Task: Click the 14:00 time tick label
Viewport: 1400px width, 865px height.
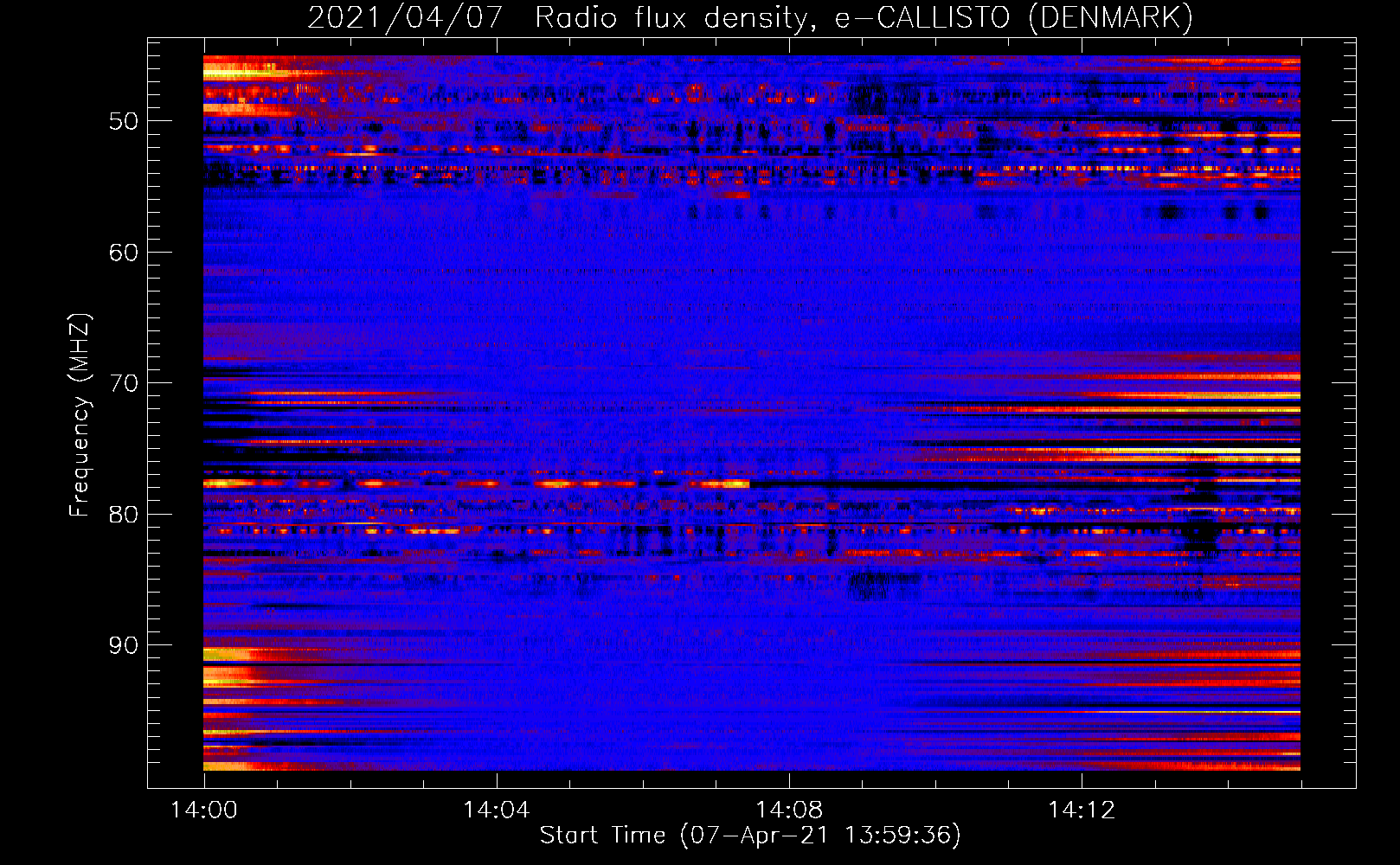Action: click(204, 811)
